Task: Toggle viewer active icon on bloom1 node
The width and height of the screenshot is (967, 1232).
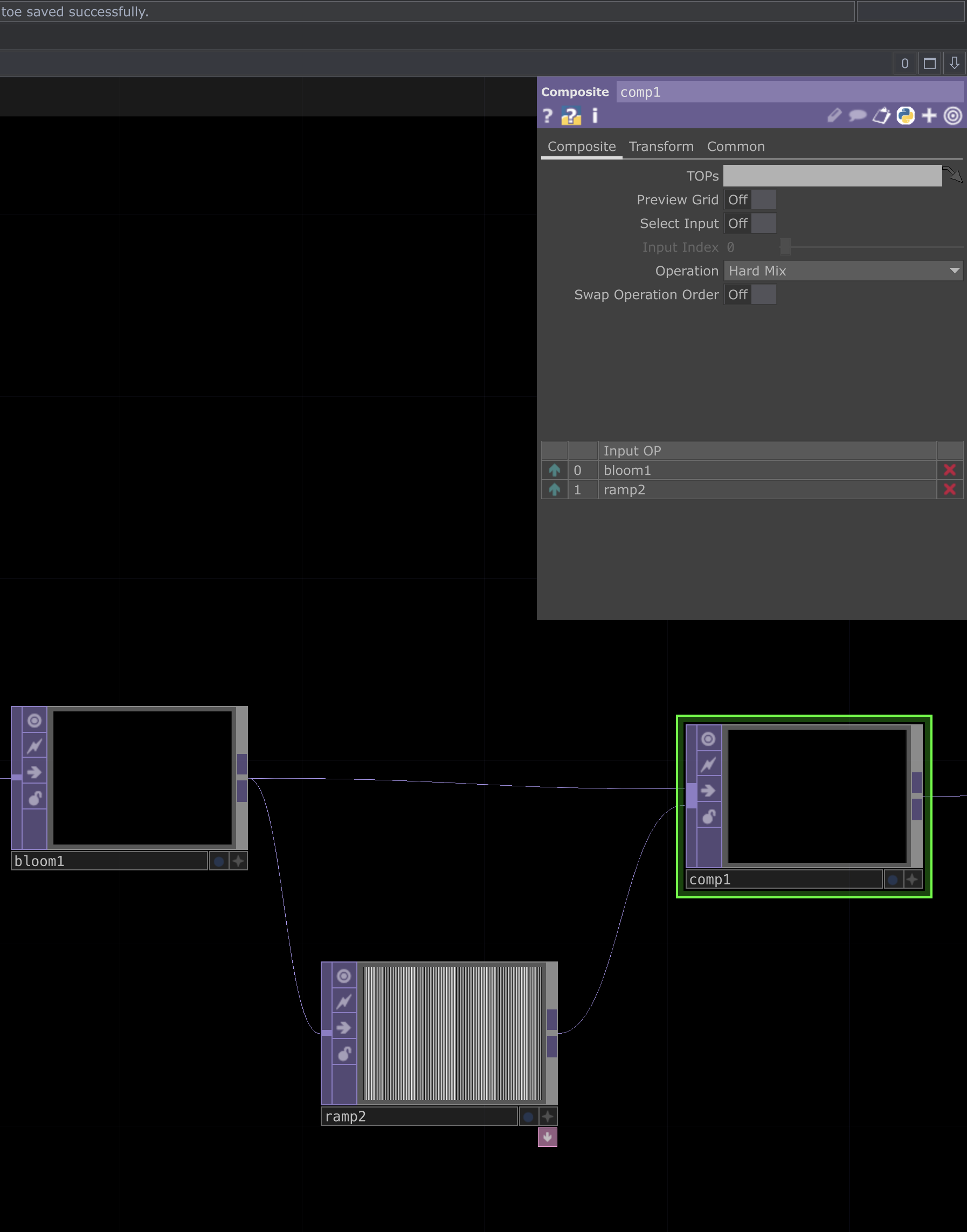Action: pos(34,721)
